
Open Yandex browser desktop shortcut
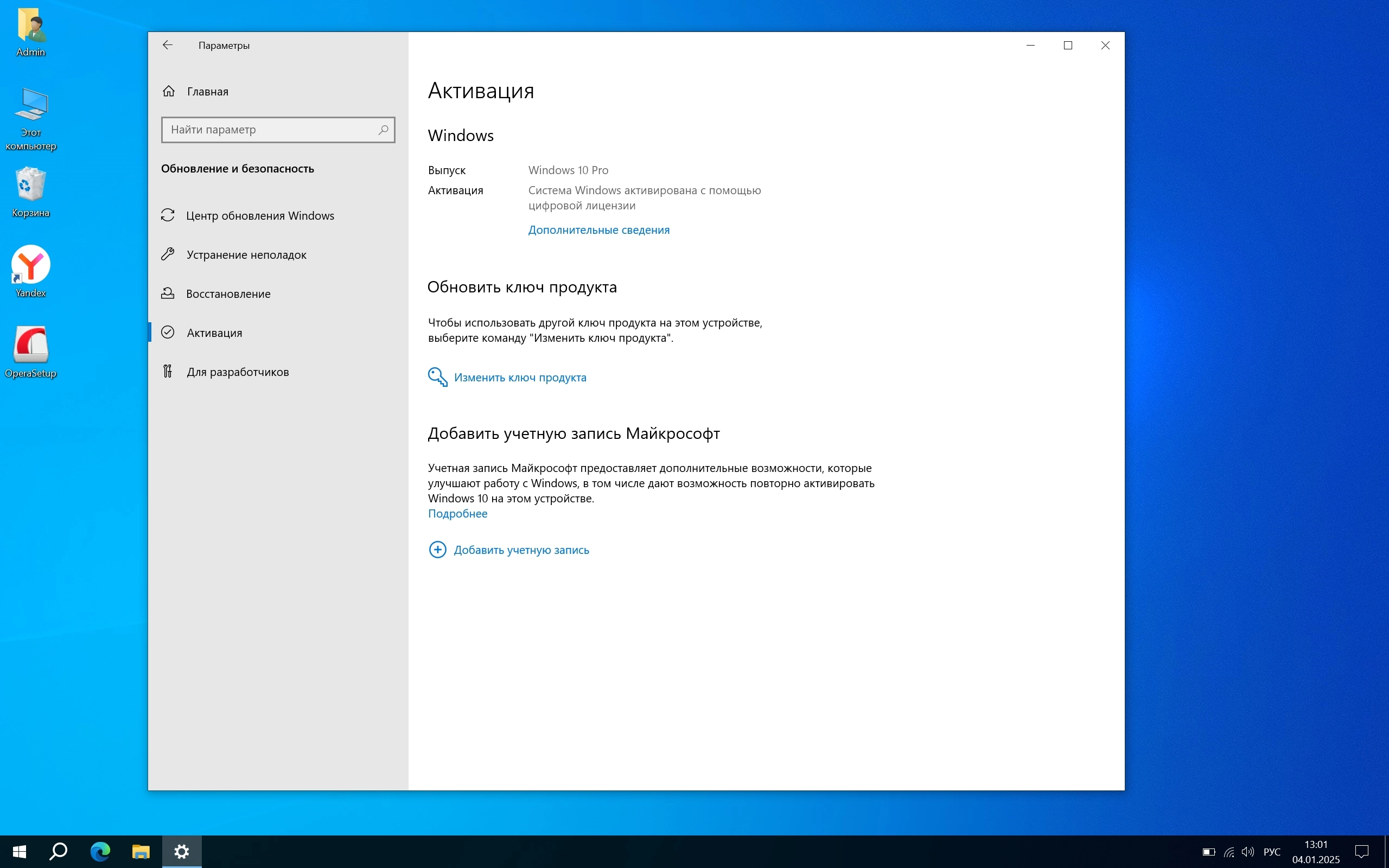(x=31, y=265)
